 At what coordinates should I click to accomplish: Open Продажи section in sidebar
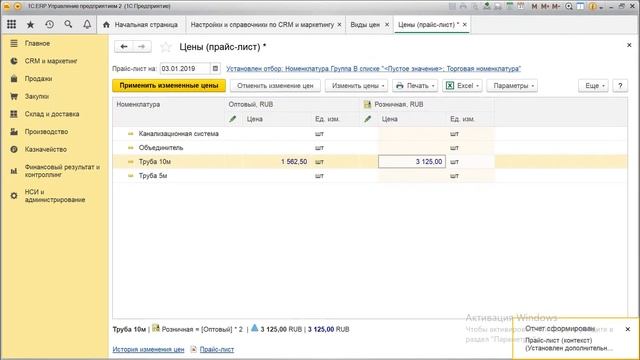tap(38, 78)
